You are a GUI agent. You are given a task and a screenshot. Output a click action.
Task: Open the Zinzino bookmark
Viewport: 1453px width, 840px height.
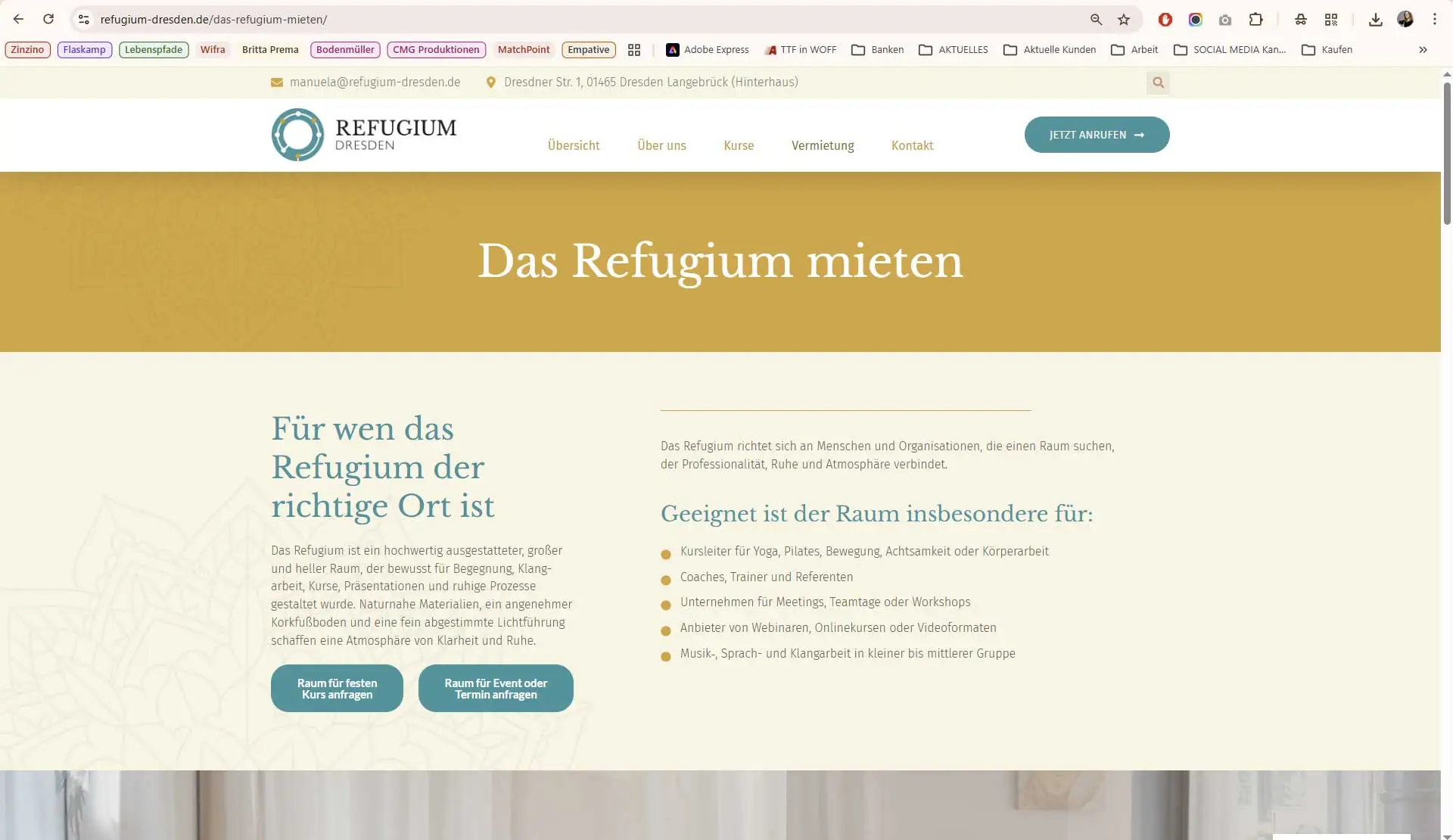click(x=27, y=50)
